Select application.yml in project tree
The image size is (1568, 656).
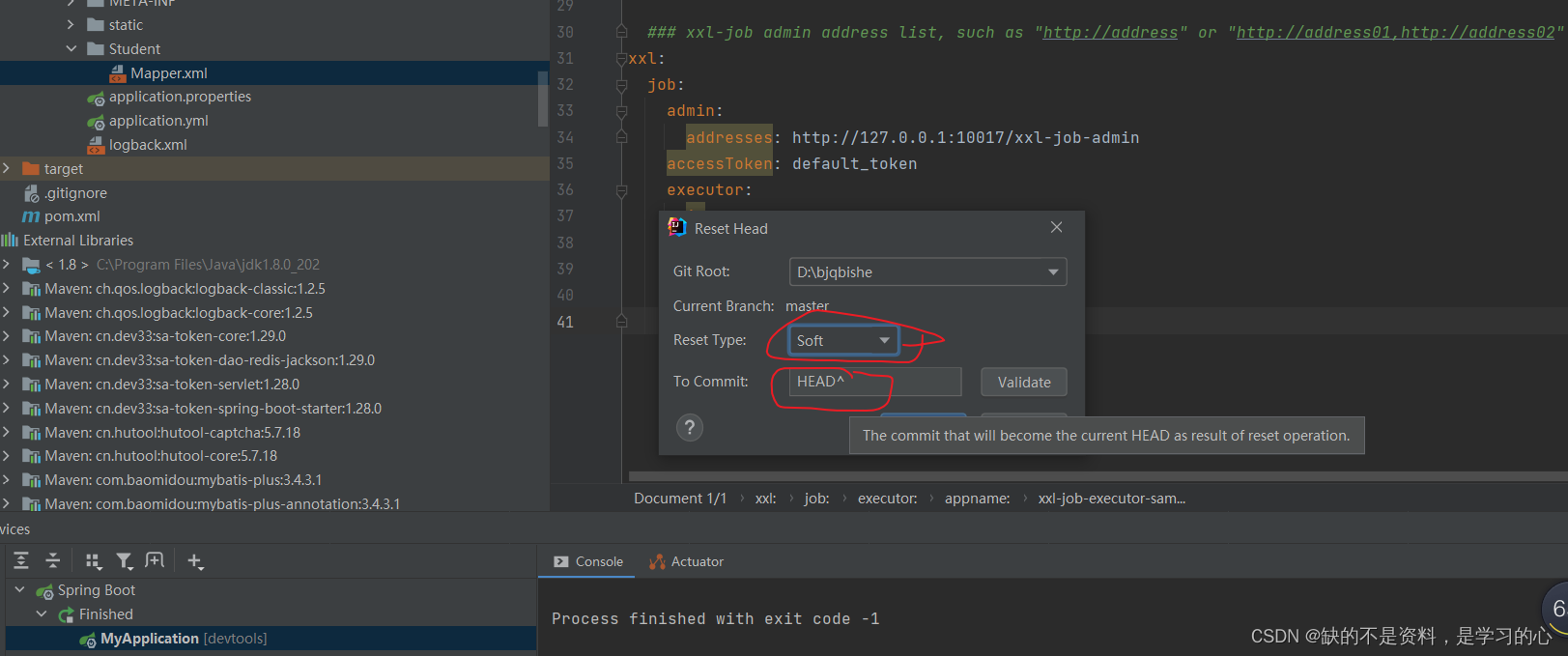[158, 121]
